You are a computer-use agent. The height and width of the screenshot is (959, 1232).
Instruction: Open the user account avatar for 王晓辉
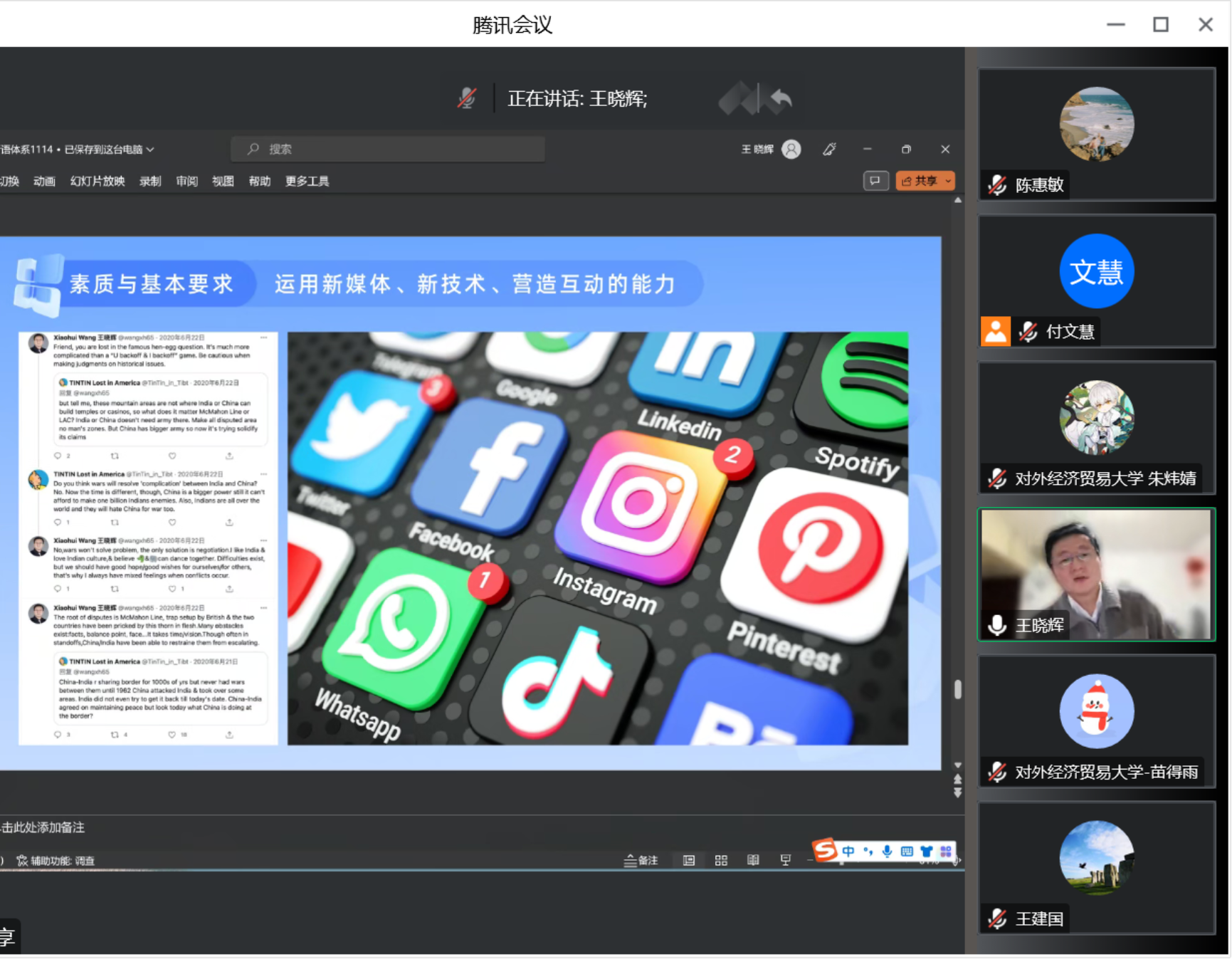point(791,150)
